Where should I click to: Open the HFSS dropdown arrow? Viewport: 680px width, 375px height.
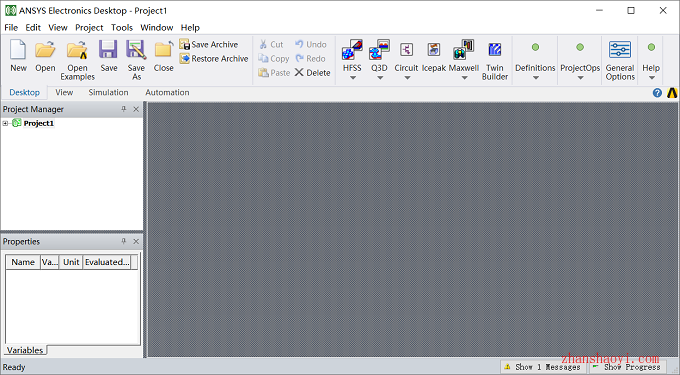[353, 78]
